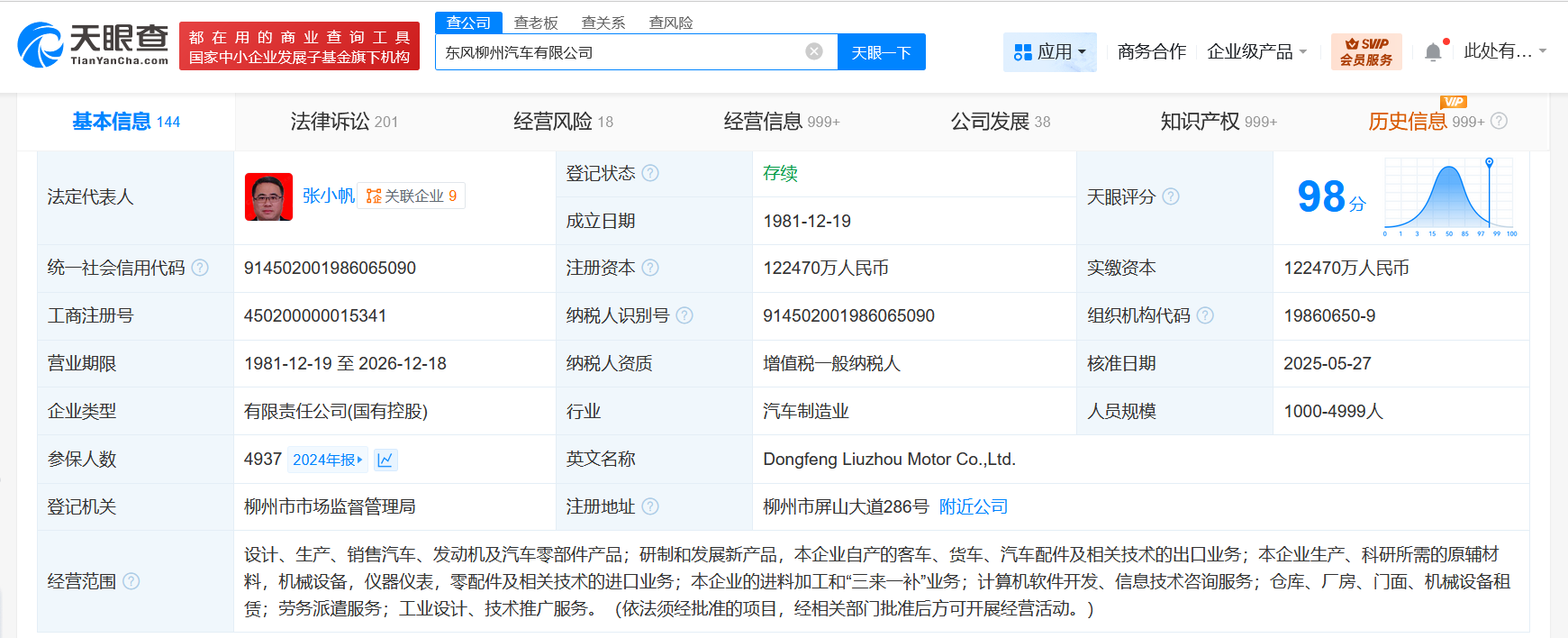The height and width of the screenshot is (638, 1568).
Task: Show help for 注册资本
Action: [x=650, y=268]
